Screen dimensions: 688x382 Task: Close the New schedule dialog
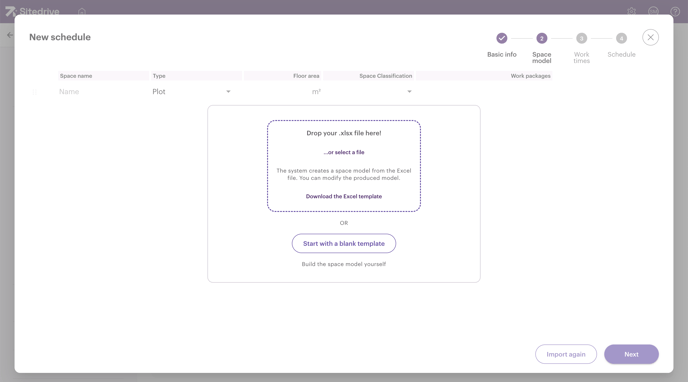[x=650, y=38]
